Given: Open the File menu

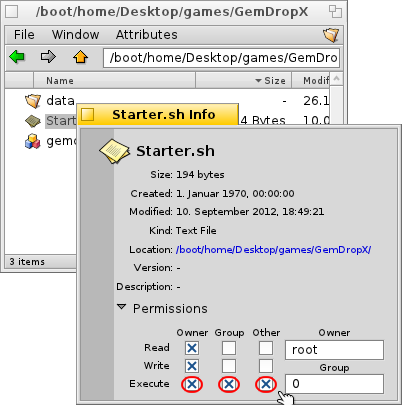Looking at the screenshot, I should pyautogui.click(x=24, y=35).
